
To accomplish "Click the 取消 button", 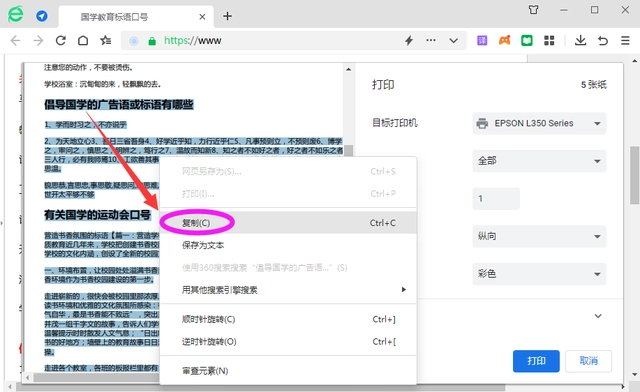I will (x=588, y=361).
